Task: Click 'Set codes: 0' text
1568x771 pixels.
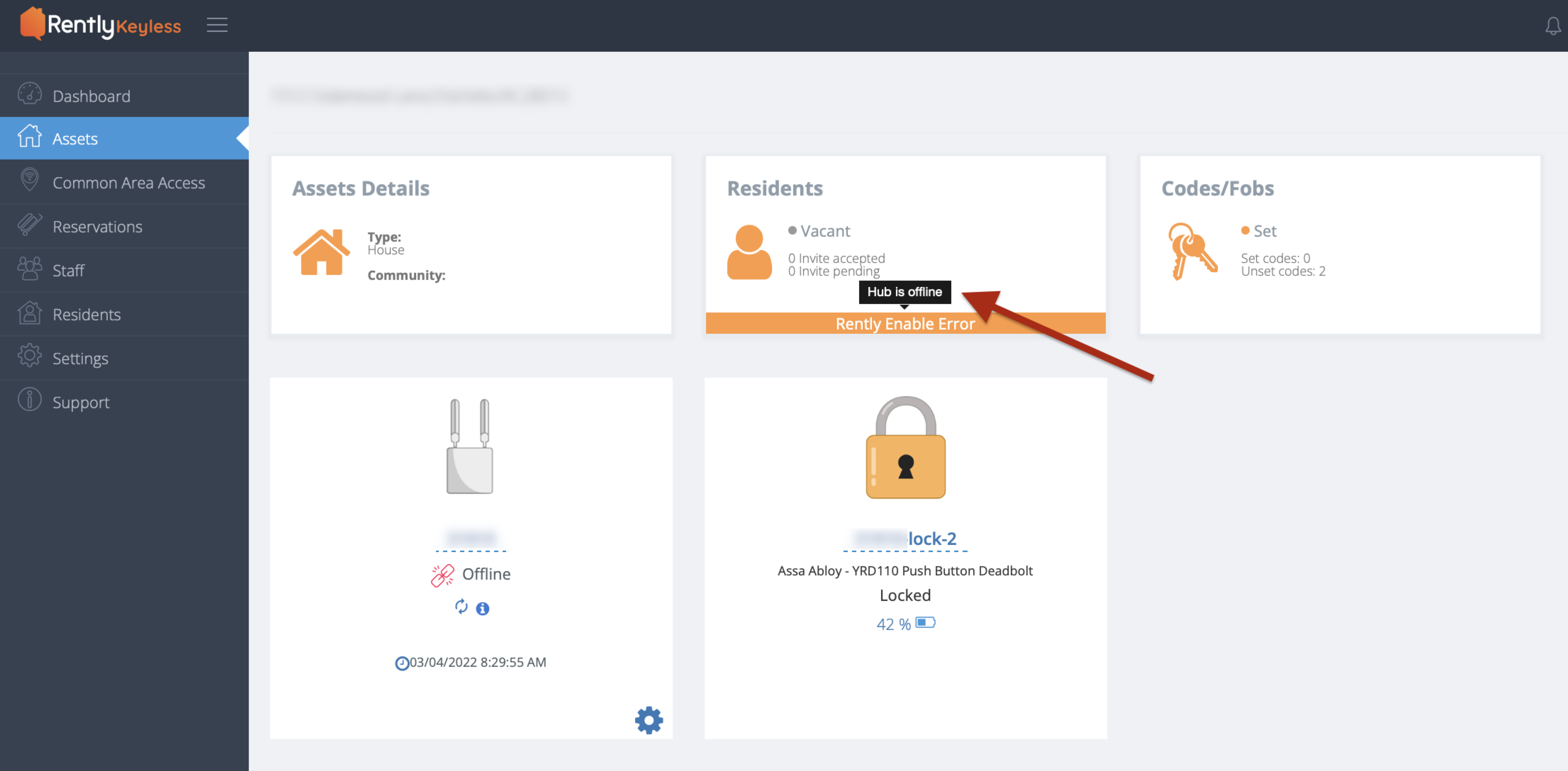Action: [1275, 258]
